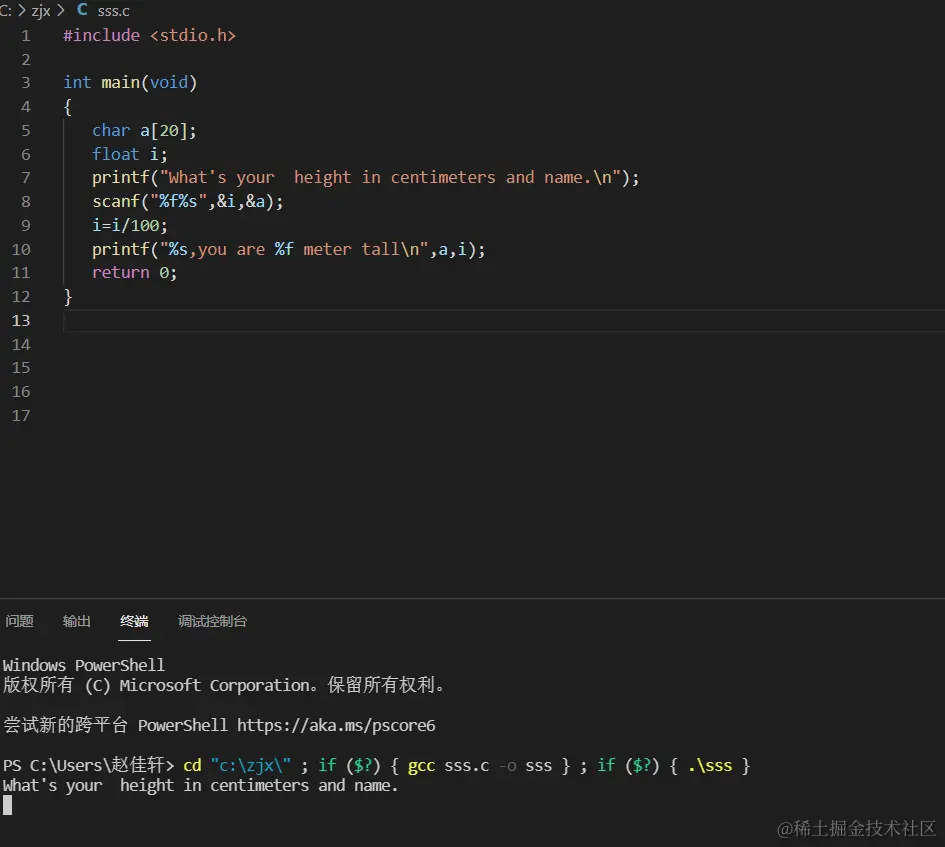Click 'int main(void)' function declaration
The image size is (945, 847).
point(130,83)
